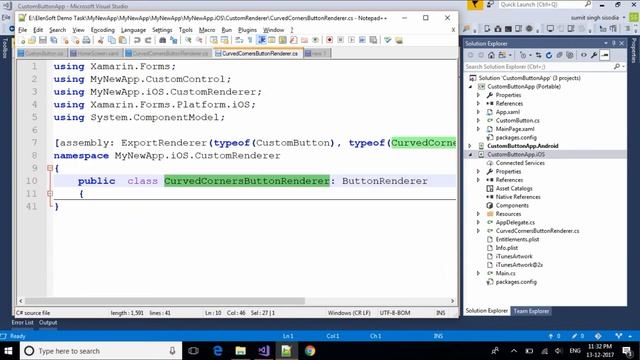Open Properties wrench icon in Solution Explorer toolbar
The width and height of the screenshot is (640, 360).
594,55
